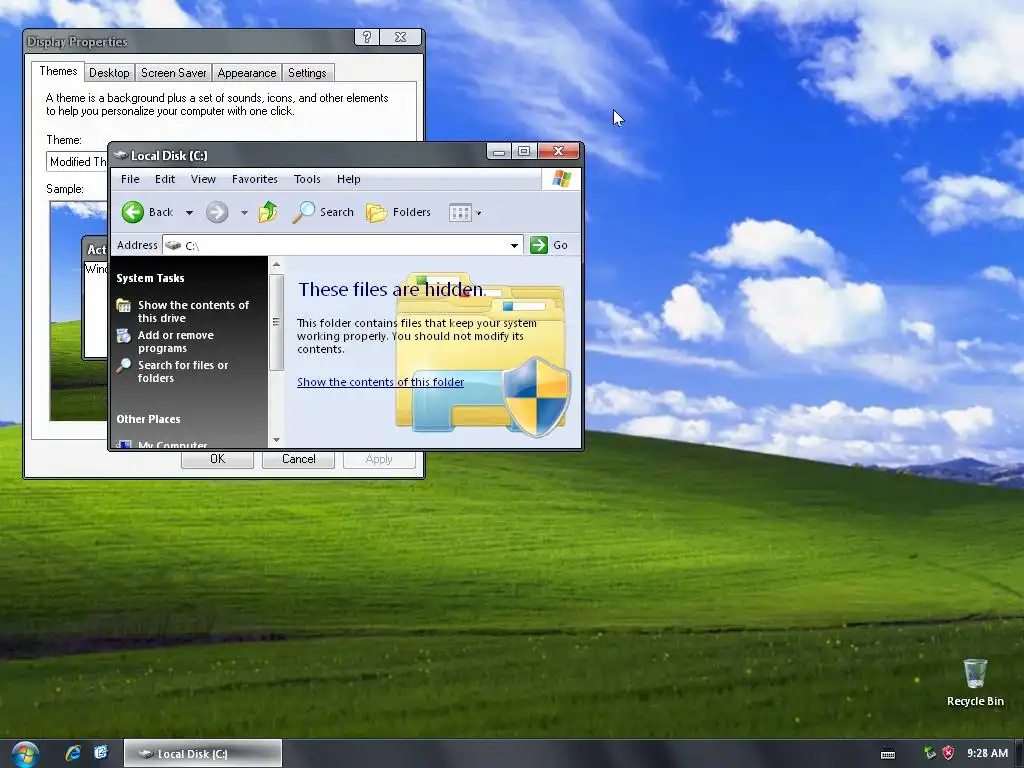Open the Edit menu
The height and width of the screenshot is (768, 1024).
165,179
